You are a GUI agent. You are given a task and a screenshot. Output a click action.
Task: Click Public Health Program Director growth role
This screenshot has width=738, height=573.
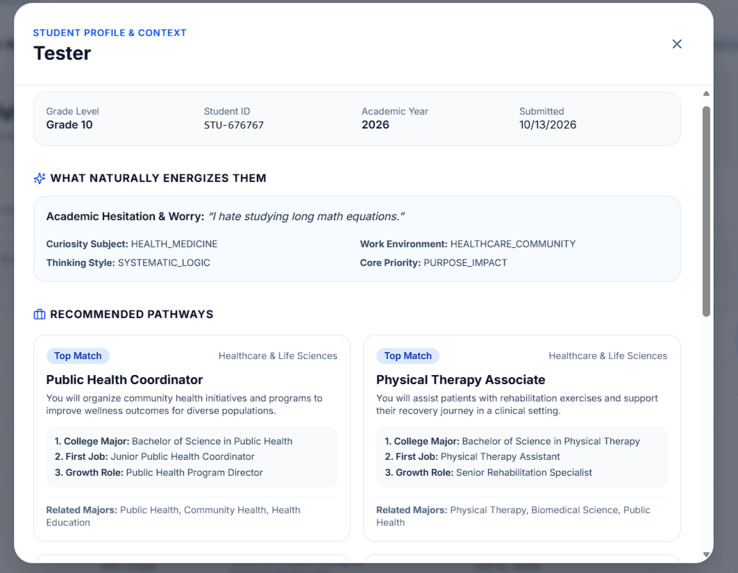(x=194, y=472)
